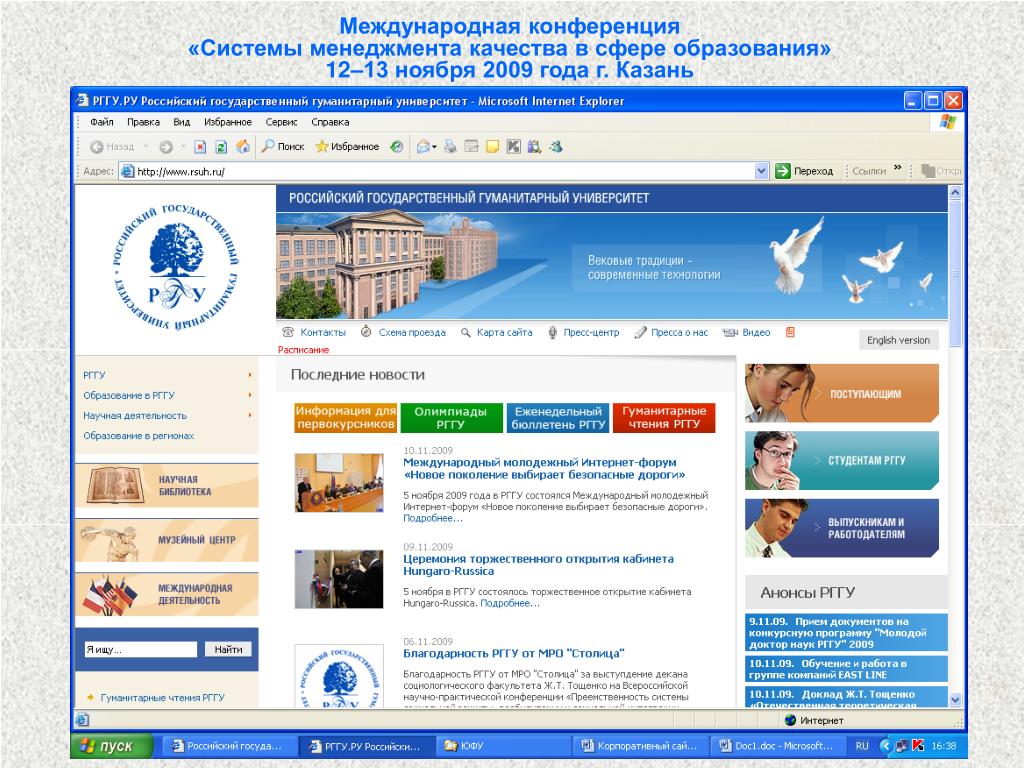This screenshot has width=1024, height=768.
Task: Open Молодой доктор наук announcement
Action: tap(846, 633)
